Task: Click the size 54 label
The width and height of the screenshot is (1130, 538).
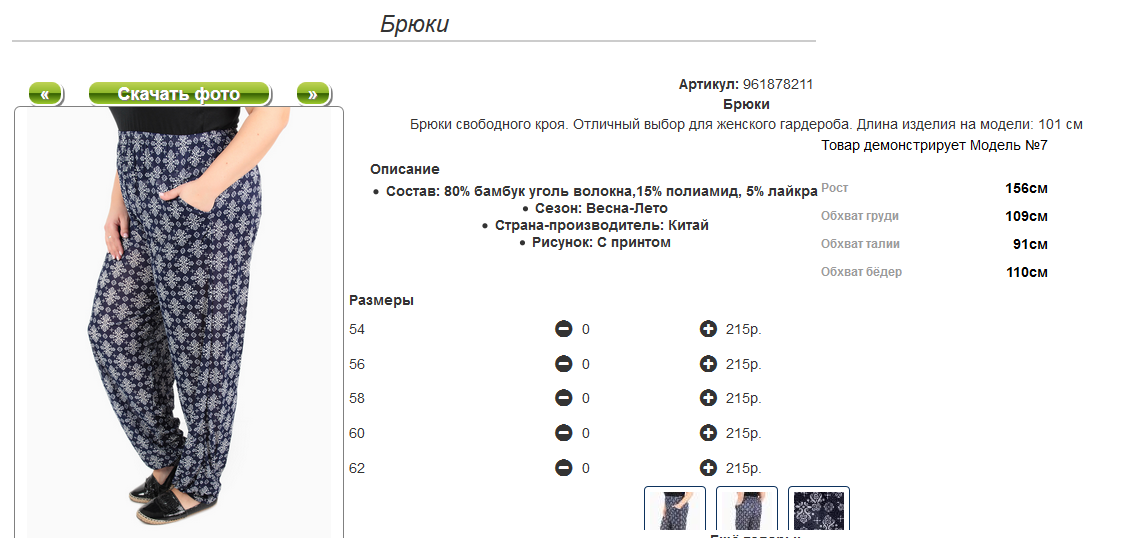Action: 357,329
